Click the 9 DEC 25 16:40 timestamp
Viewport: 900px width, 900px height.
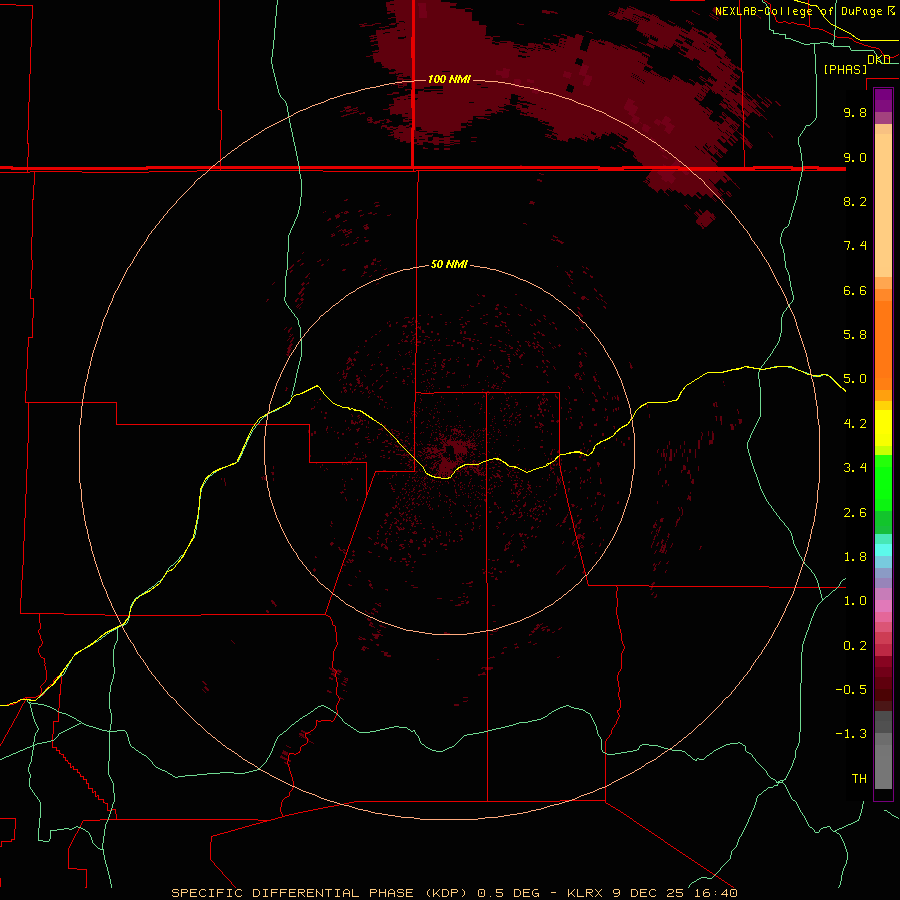[x=674, y=893]
